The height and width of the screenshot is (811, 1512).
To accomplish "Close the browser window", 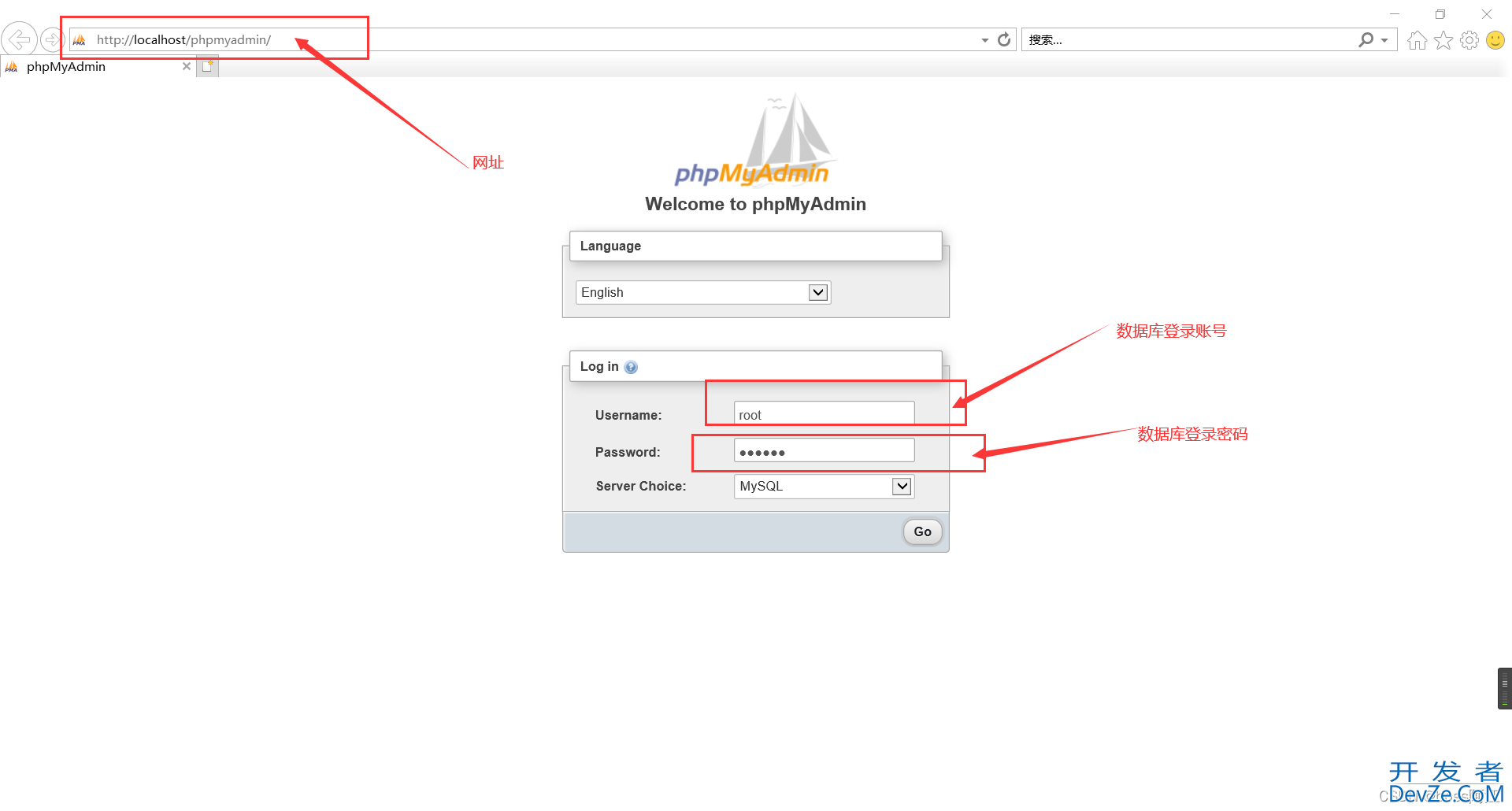I will pos(1487,14).
